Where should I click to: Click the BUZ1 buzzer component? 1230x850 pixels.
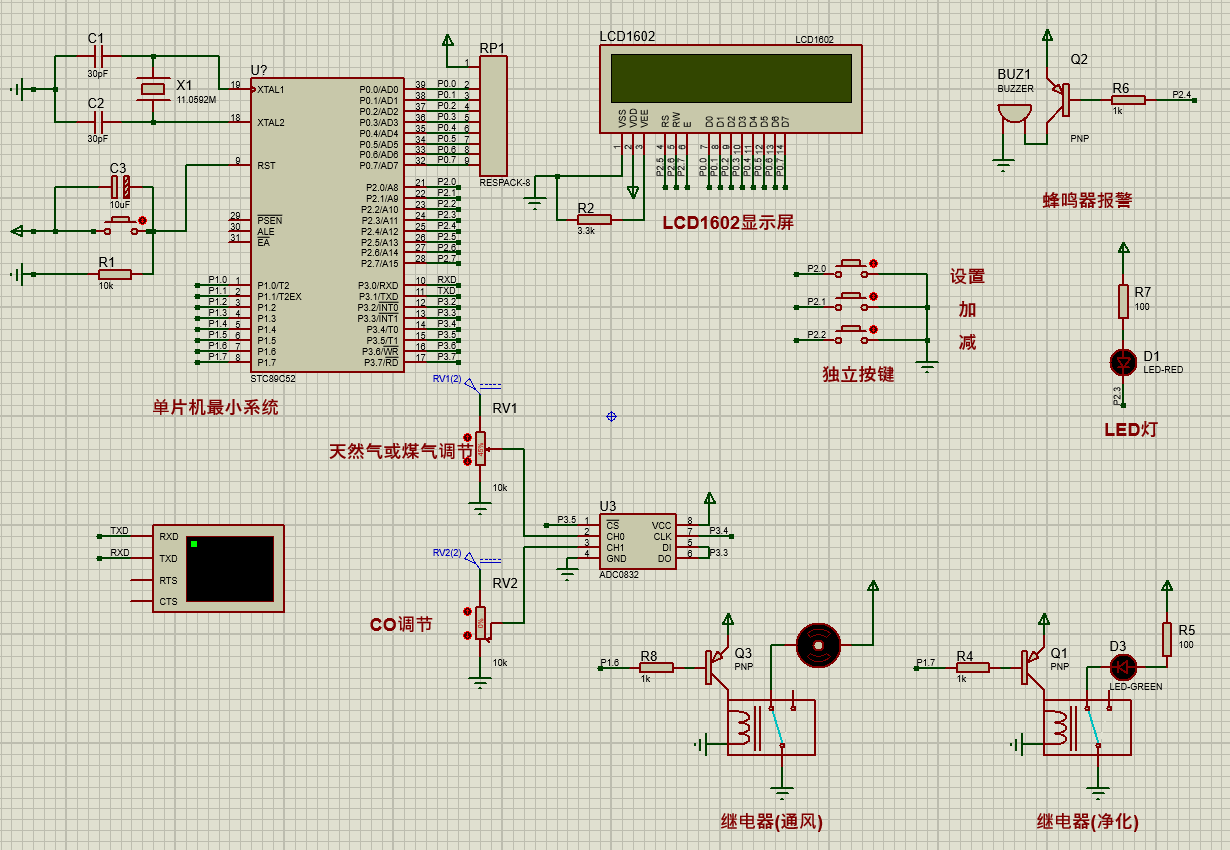point(1014,113)
